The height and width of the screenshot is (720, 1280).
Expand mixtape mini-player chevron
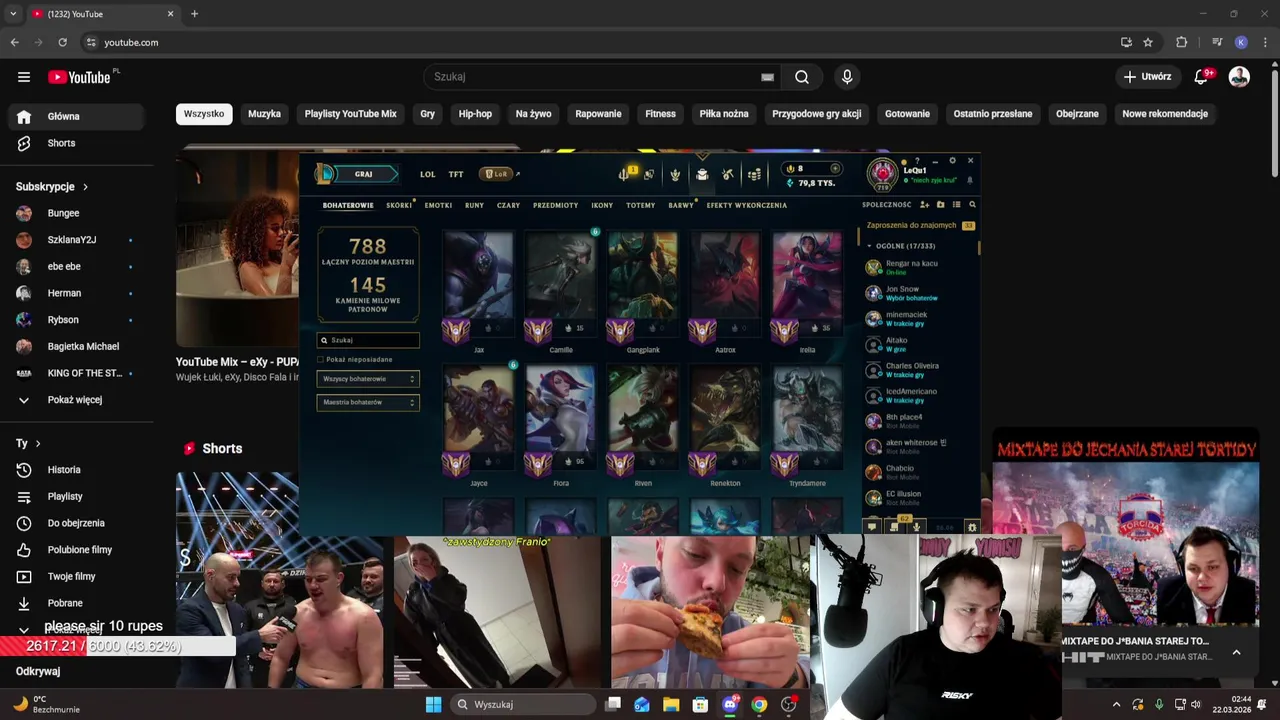[x=1236, y=652]
